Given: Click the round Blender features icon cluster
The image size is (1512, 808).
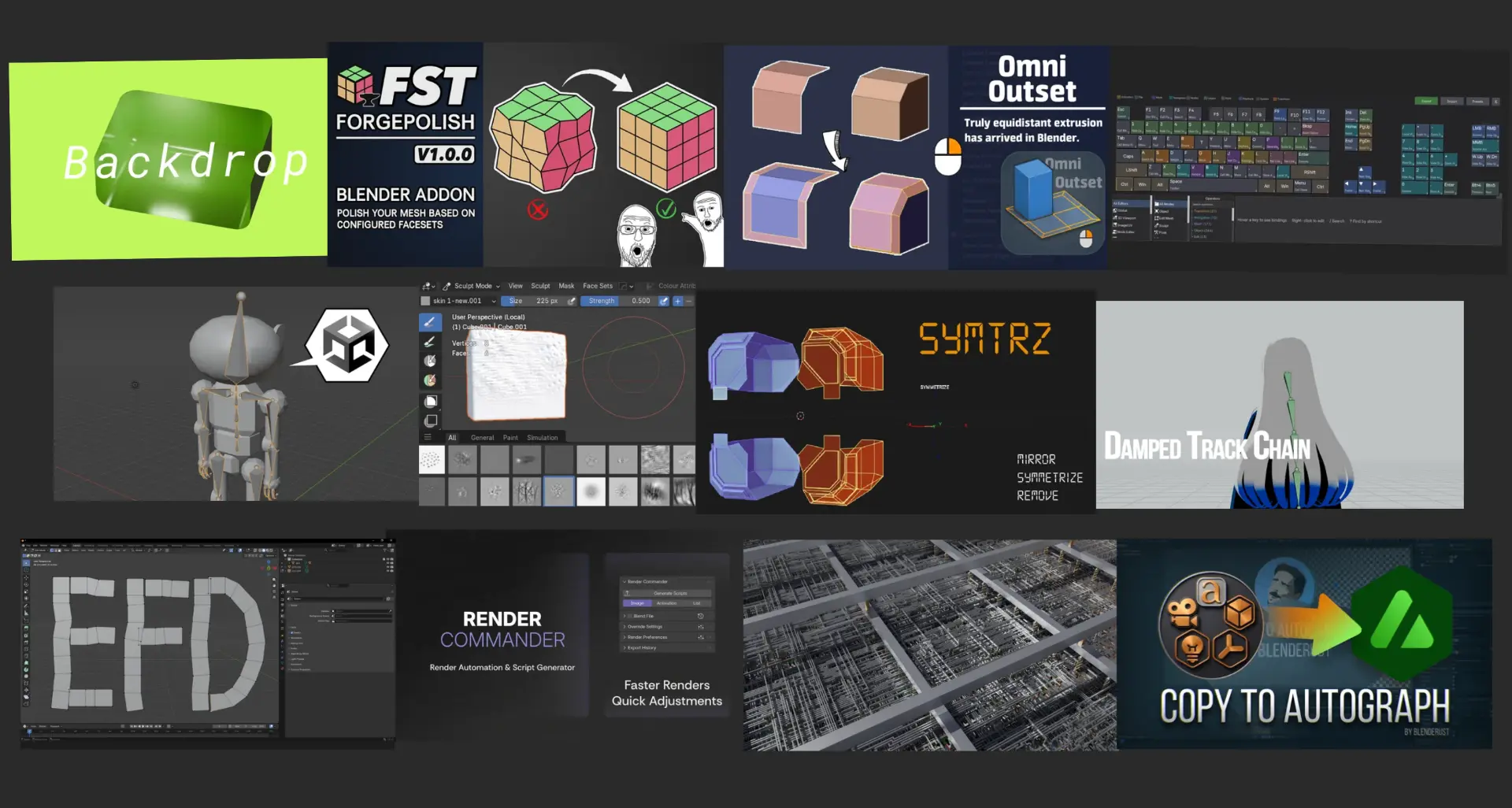Looking at the screenshot, I should point(1211,625).
